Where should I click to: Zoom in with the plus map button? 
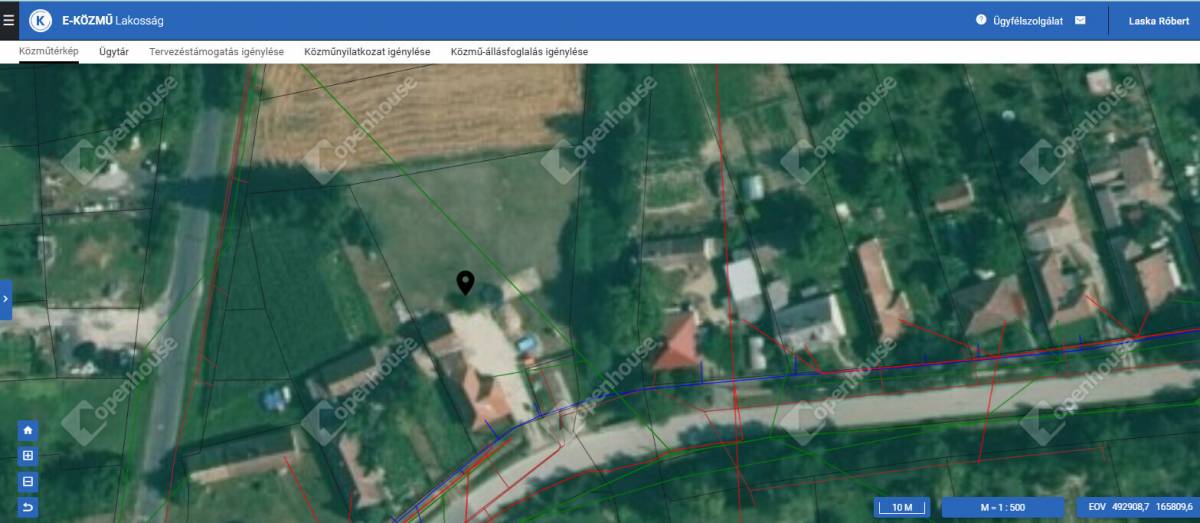point(28,456)
